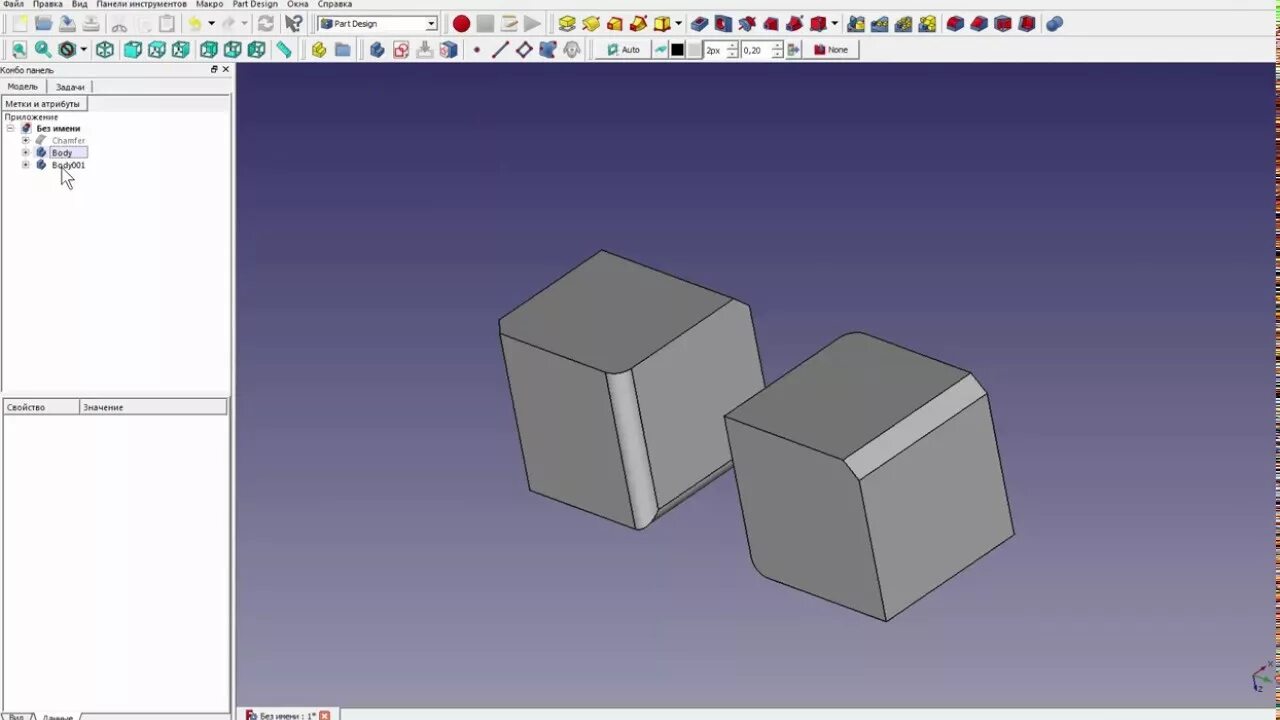This screenshot has height=720, width=1280.
Task: Select the Fillet tool
Action: (955, 23)
